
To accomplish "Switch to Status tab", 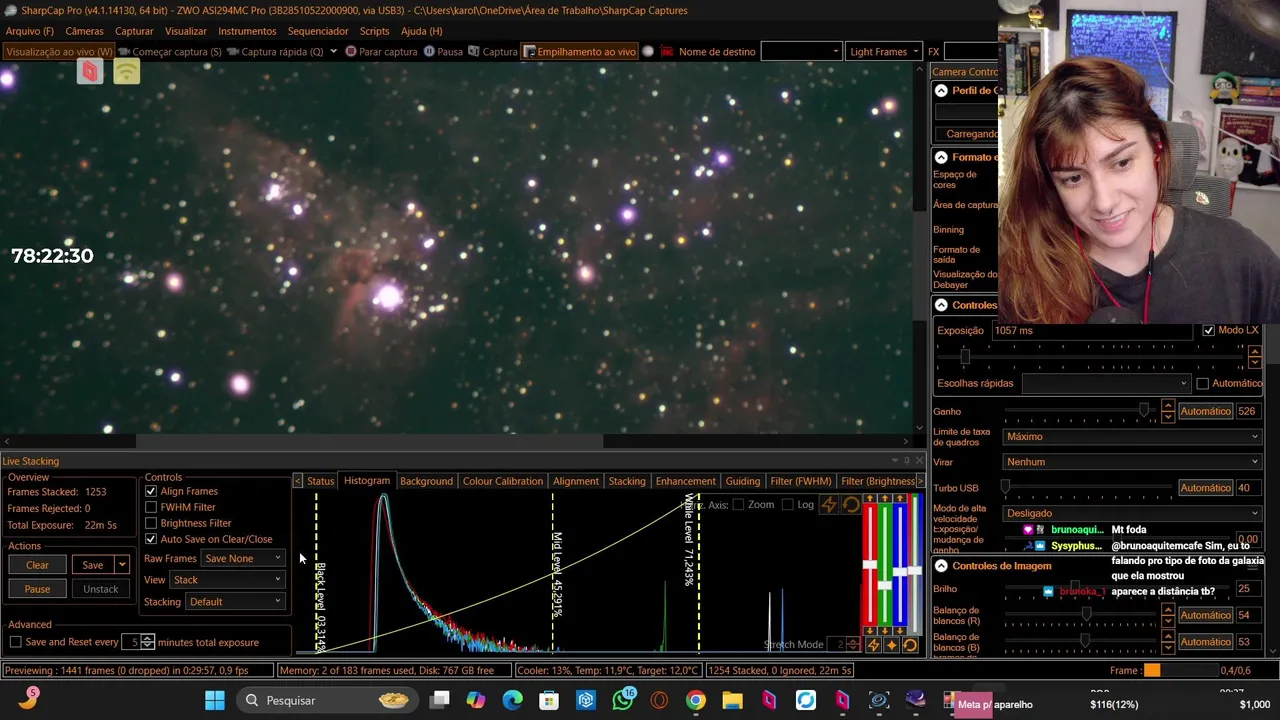I will (321, 481).
